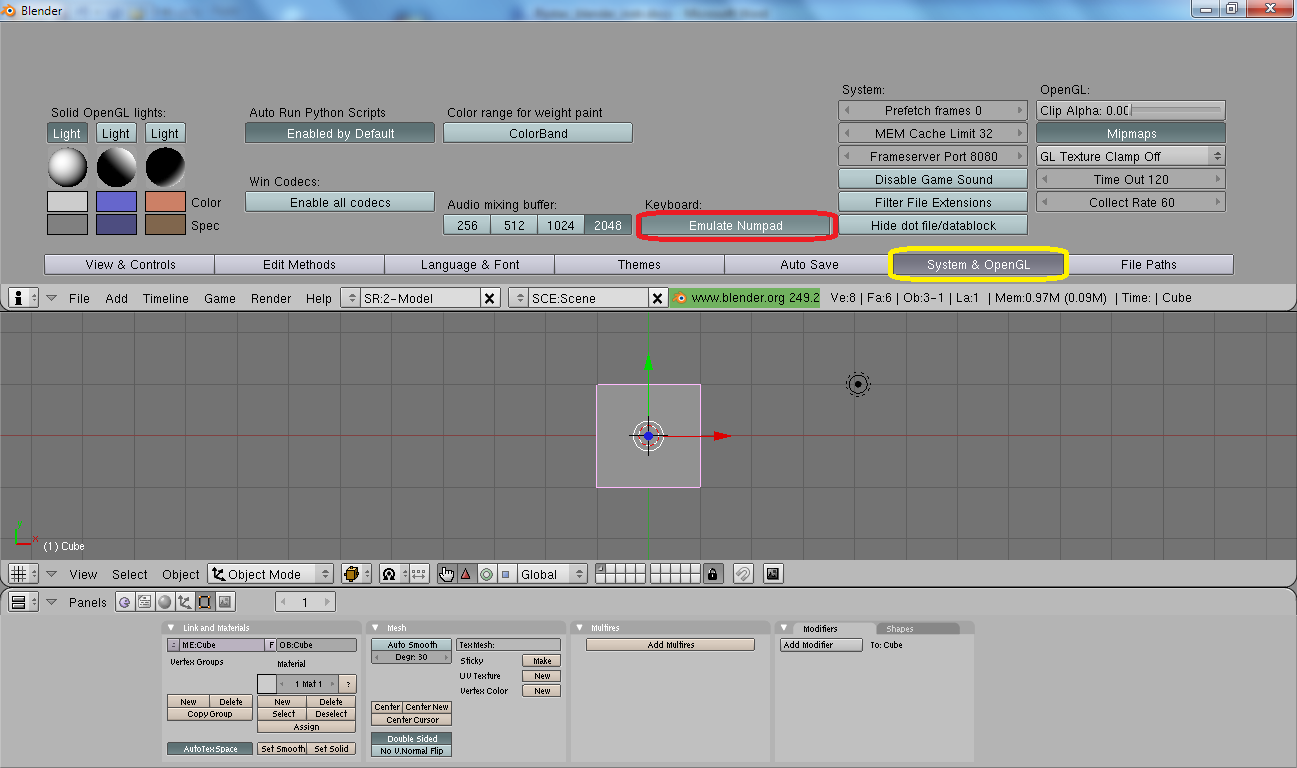Click the question mark material button
1297x768 pixels.
pos(347,684)
